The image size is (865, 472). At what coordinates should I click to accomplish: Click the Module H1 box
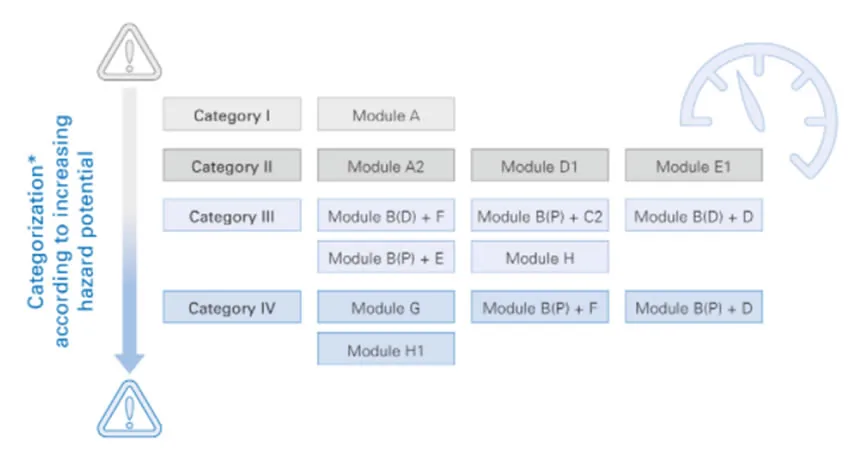tap(386, 348)
